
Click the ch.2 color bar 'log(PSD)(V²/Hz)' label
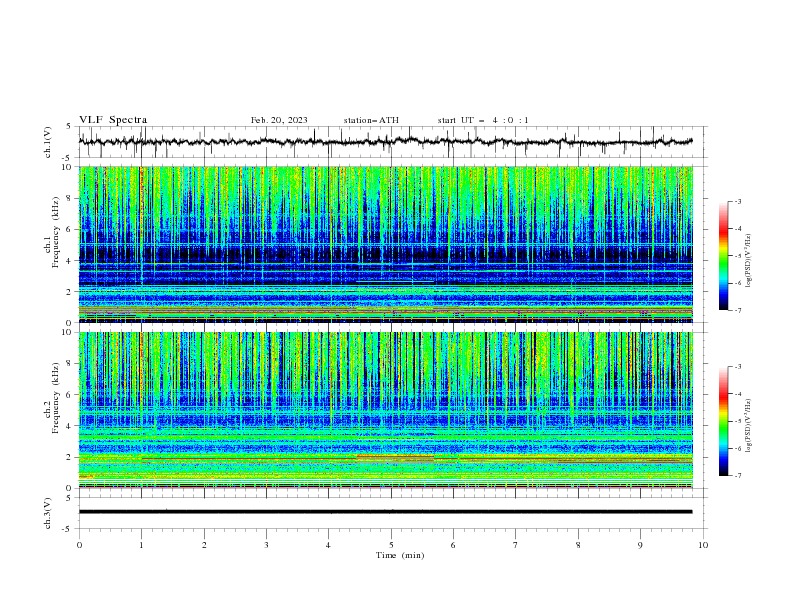point(749,425)
